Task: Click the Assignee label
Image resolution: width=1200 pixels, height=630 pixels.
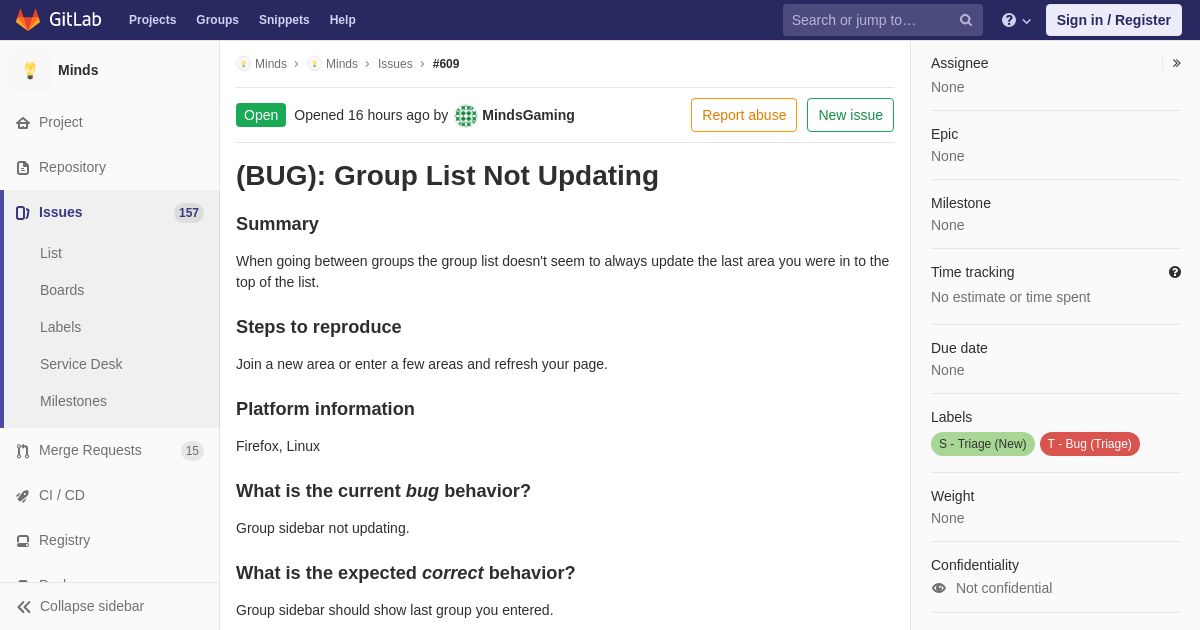Action: [959, 63]
